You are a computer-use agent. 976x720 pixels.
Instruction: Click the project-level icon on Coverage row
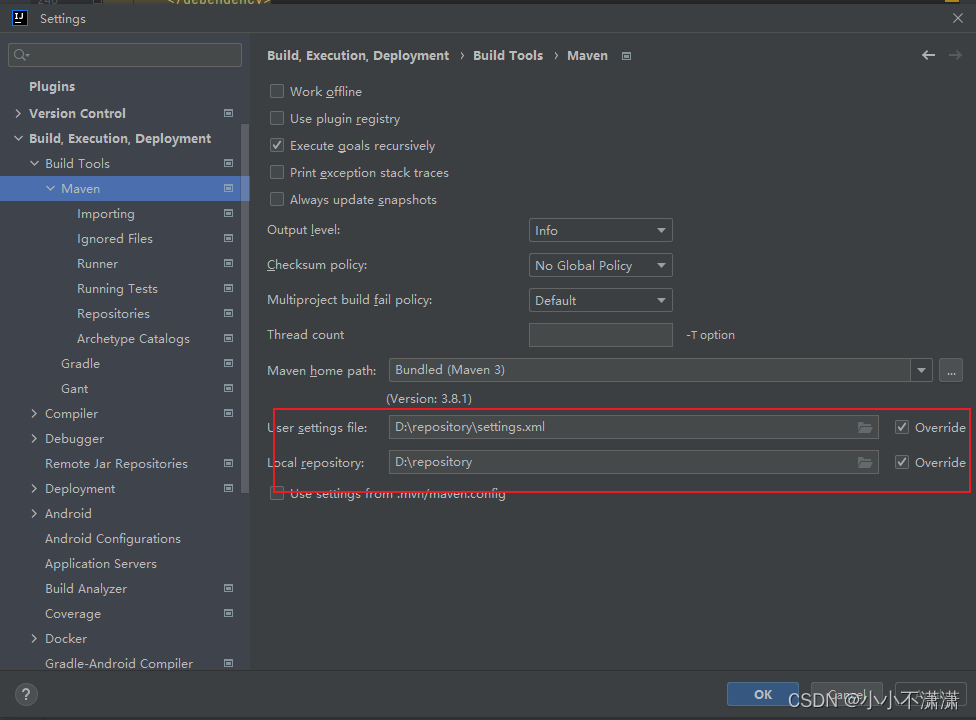click(x=228, y=613)
